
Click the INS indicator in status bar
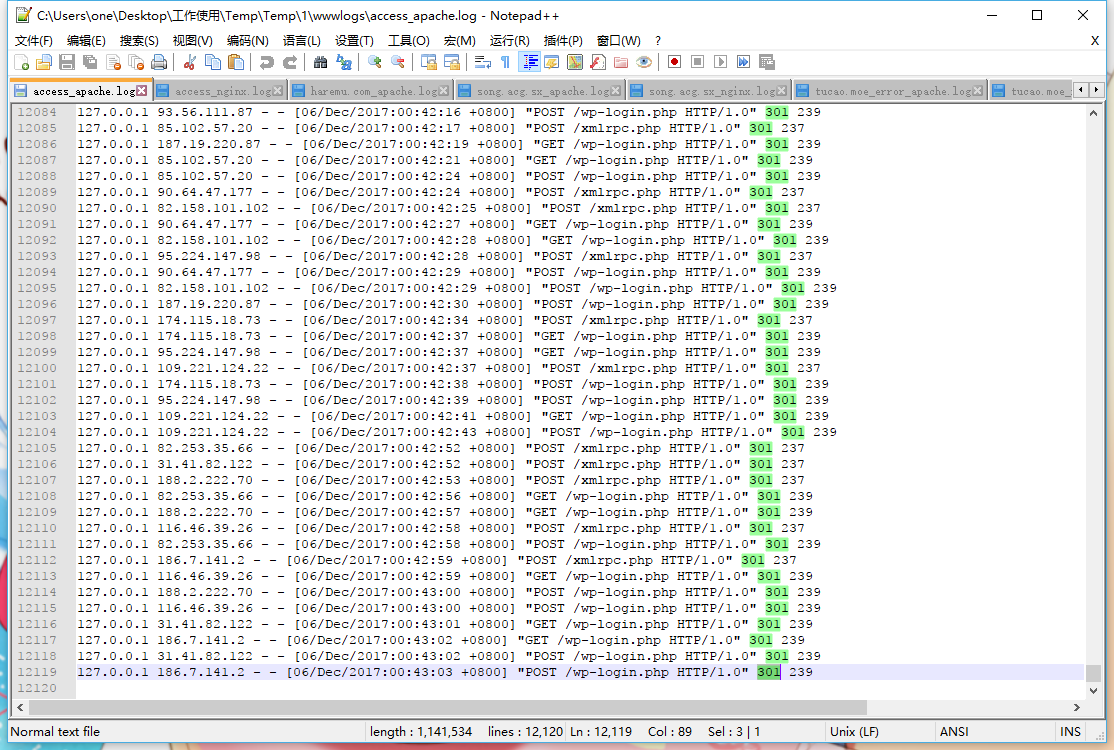[x=1070, y=732]
